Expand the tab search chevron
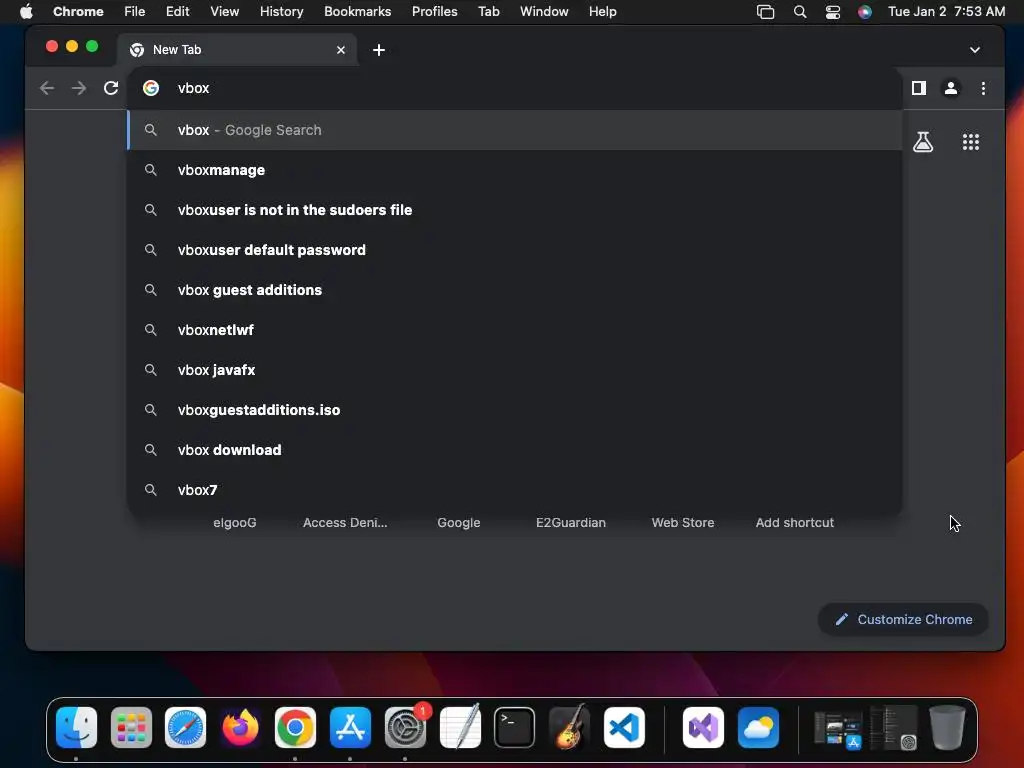The height and width of the screenshot is (768, 1024). click(x=975, y=50)
